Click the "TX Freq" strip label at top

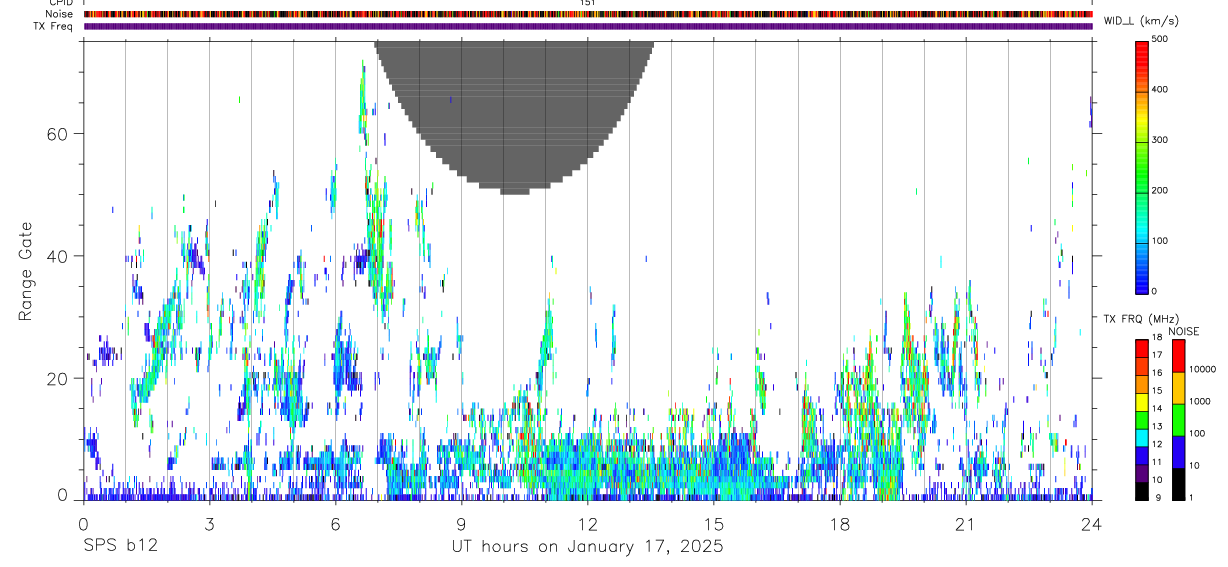[x=54, y=26]
